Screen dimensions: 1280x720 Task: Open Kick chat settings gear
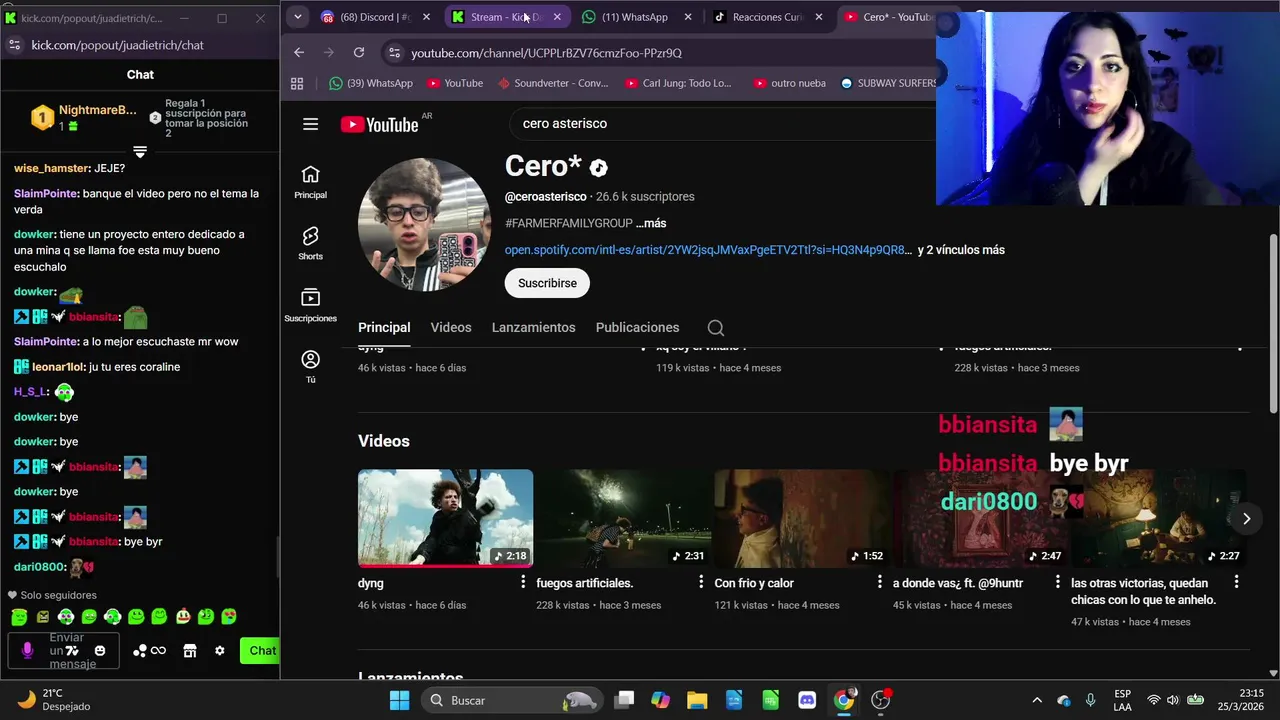coord(220,651)
